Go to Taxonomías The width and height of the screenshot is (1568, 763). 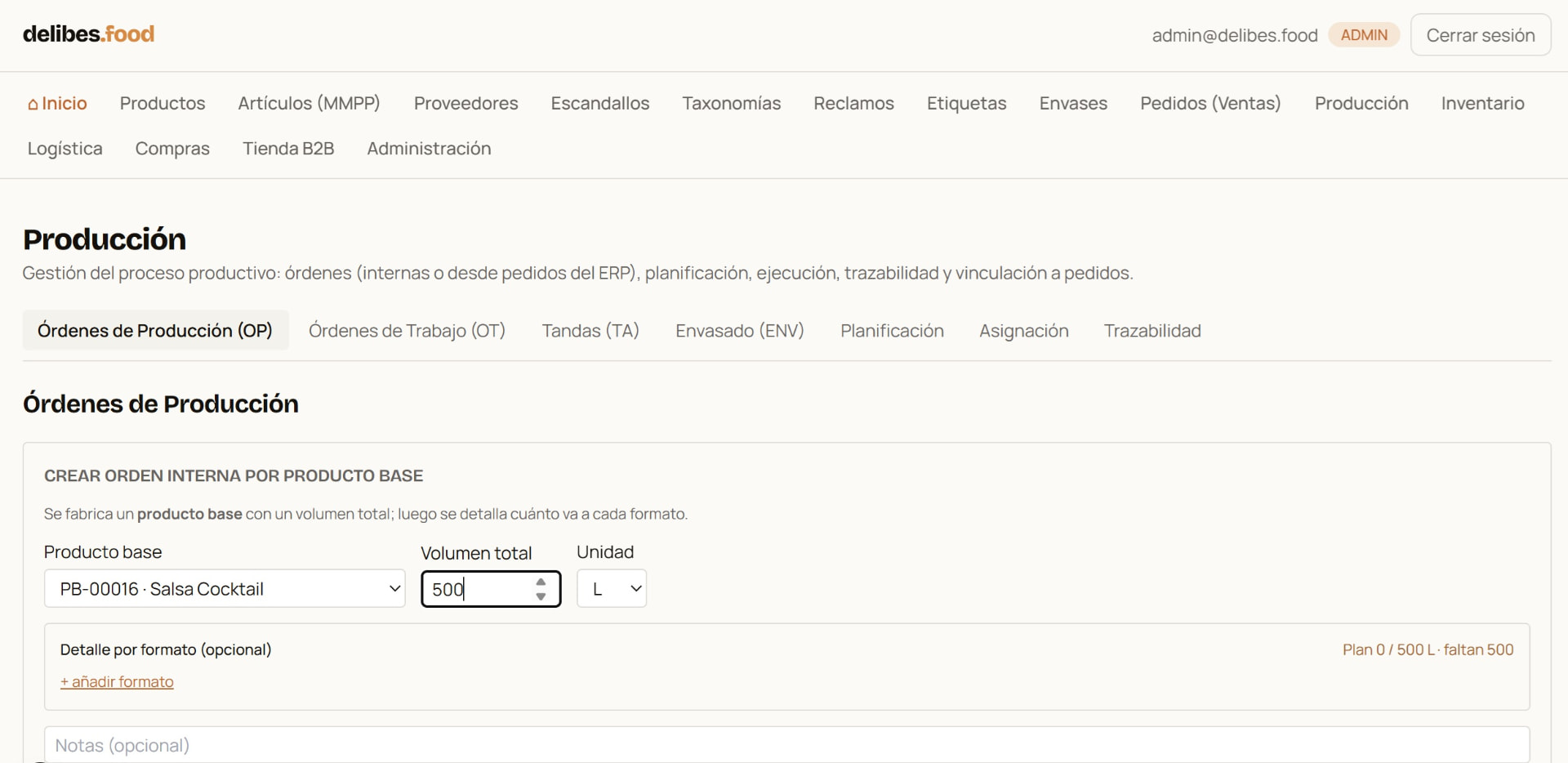pyautogui.click(x=731, y=103)
